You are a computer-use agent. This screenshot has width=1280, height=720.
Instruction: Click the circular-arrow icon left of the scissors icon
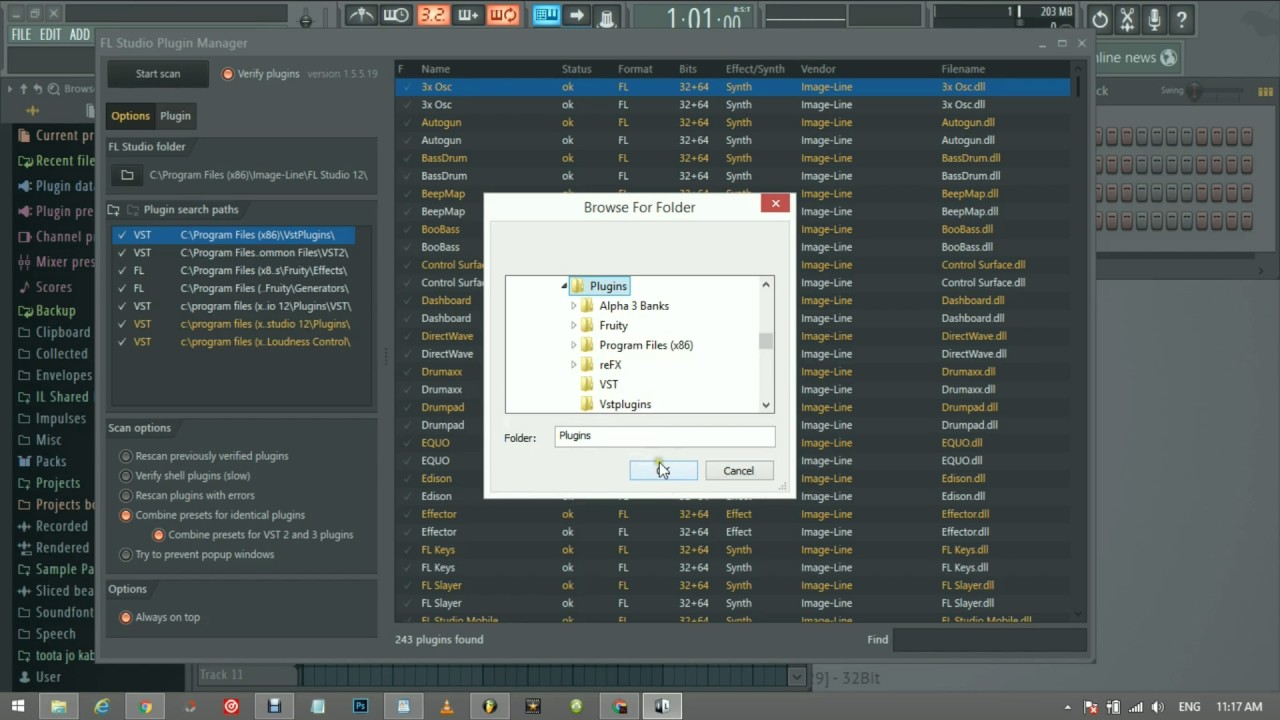[1100, 19]
